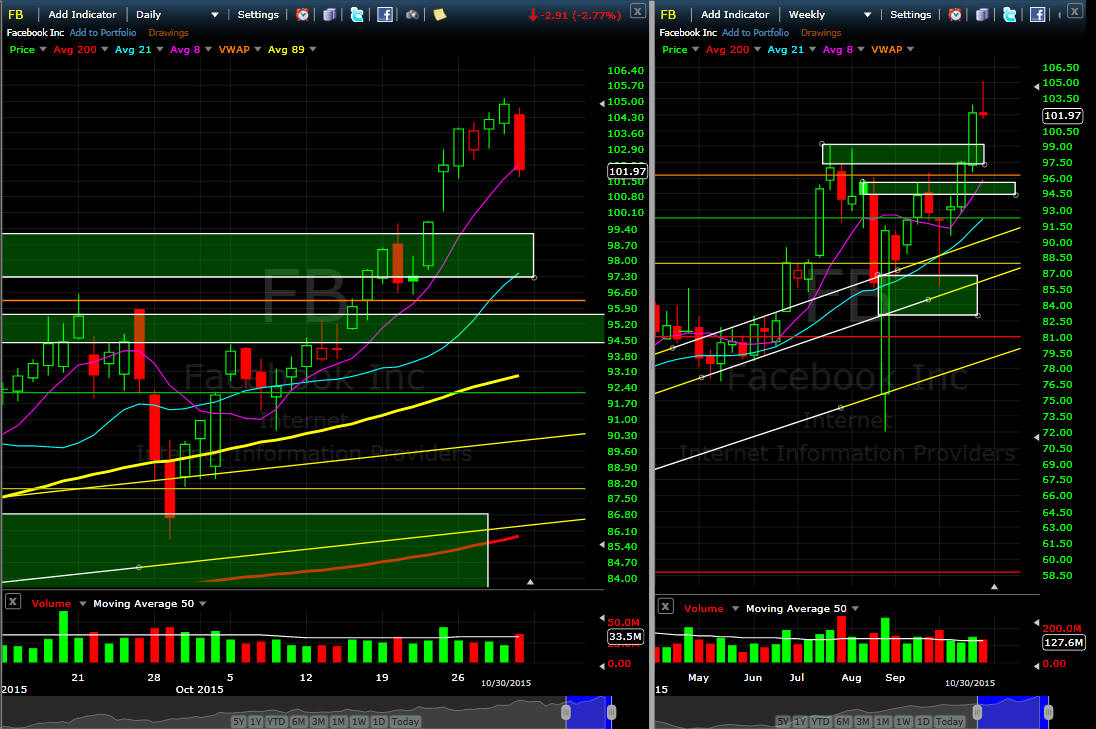Screen dimensions: 1096x729
Task: Click the data stack icon in Weekly chart
Action: click(982, 14)
